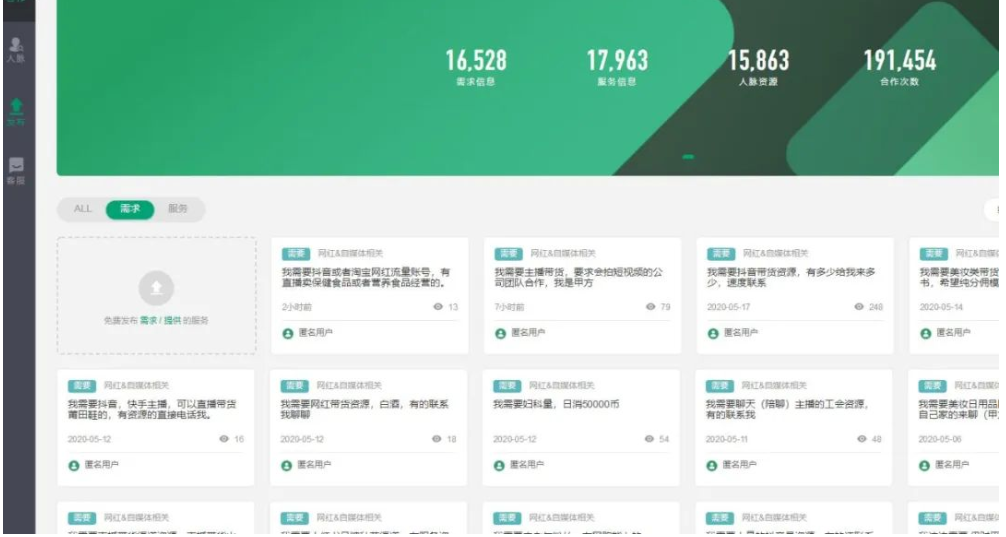Click user avatar on the 主播带货 短视频 card
This screenshot has height=537, width=1006.
(500, 334)
